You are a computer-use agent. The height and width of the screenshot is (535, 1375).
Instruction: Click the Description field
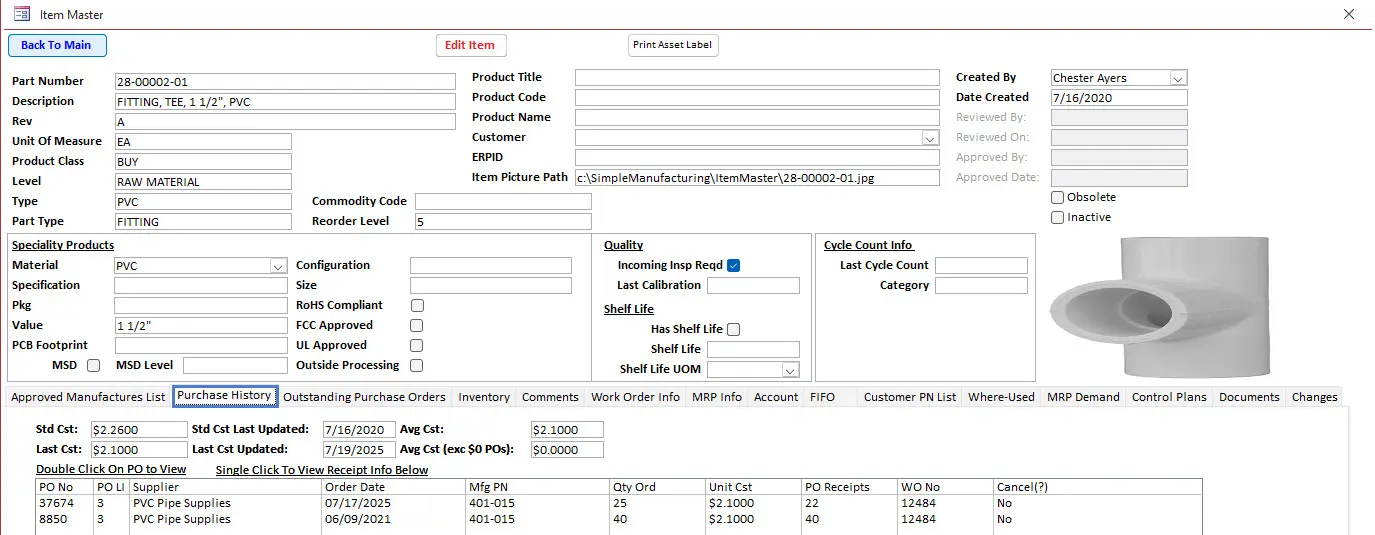pos(285,102)
